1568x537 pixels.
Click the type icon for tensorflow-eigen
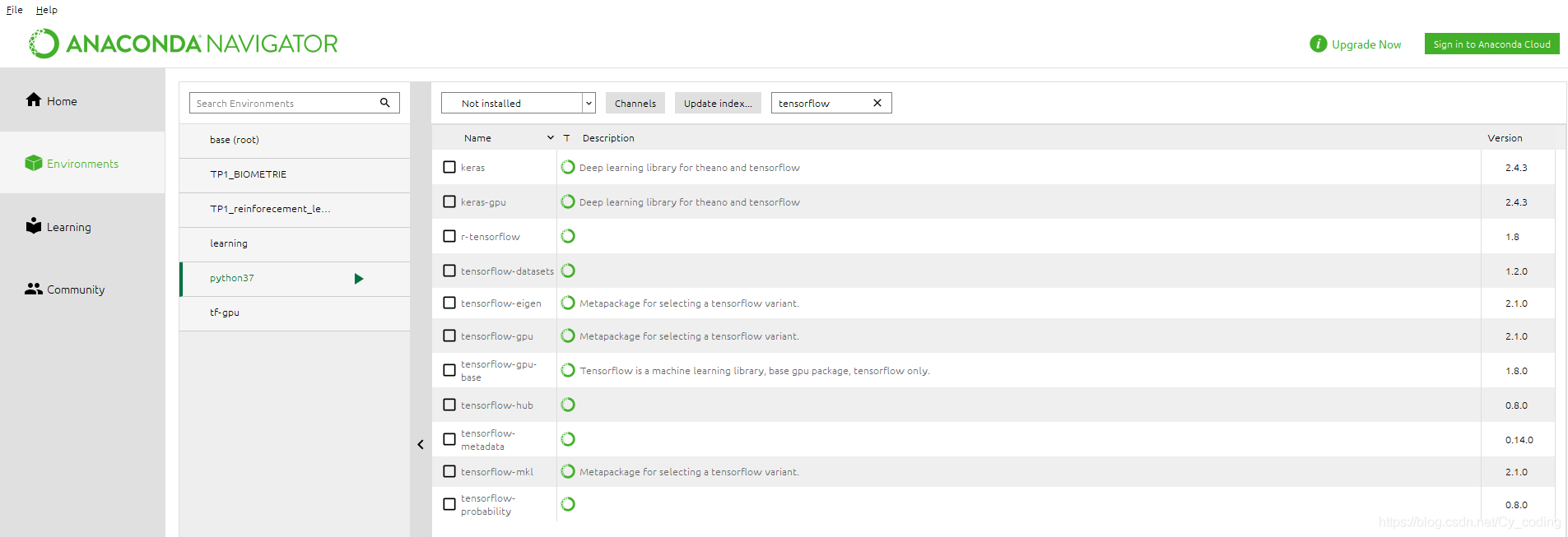(x=568, y=303)
